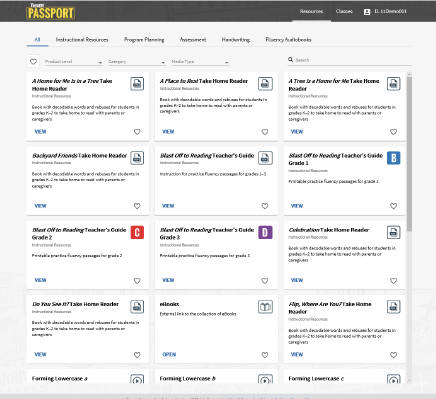This screenshot has width=436, height=399.
Task: View Blast Off Teacher's Guide Grade 1
Action: (x=297, y=206)
